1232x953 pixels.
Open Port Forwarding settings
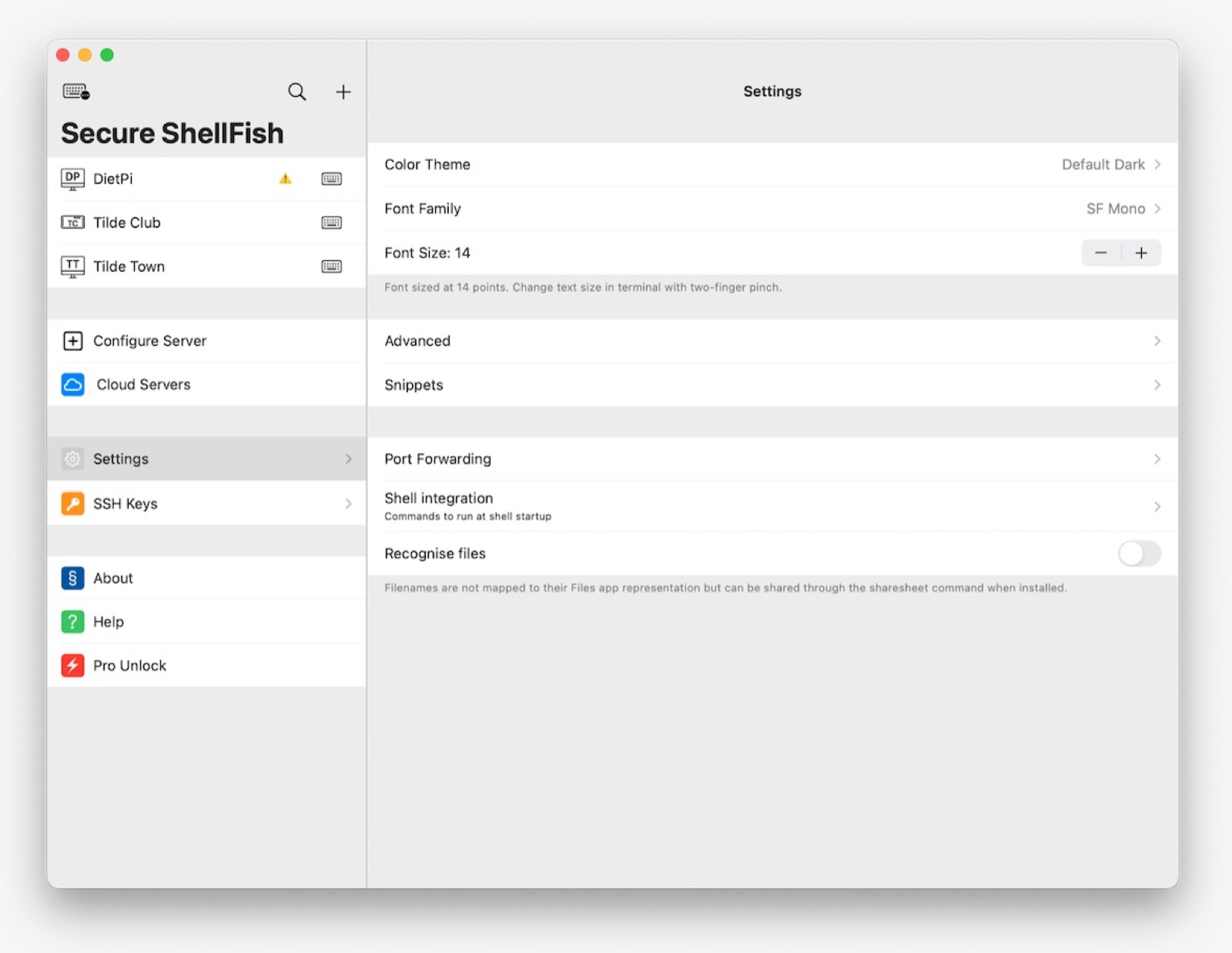coord(772,460)
